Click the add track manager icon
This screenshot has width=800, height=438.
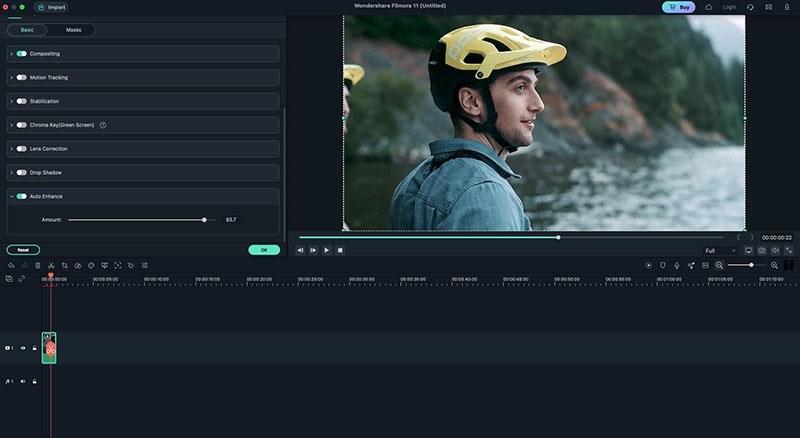pos(9,279)
